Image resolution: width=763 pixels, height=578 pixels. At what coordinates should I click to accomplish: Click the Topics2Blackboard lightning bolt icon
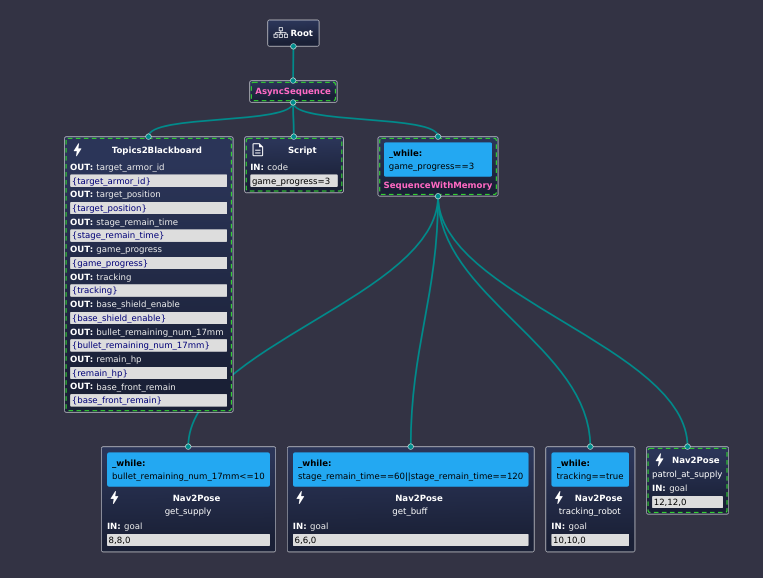click(78, 150)
